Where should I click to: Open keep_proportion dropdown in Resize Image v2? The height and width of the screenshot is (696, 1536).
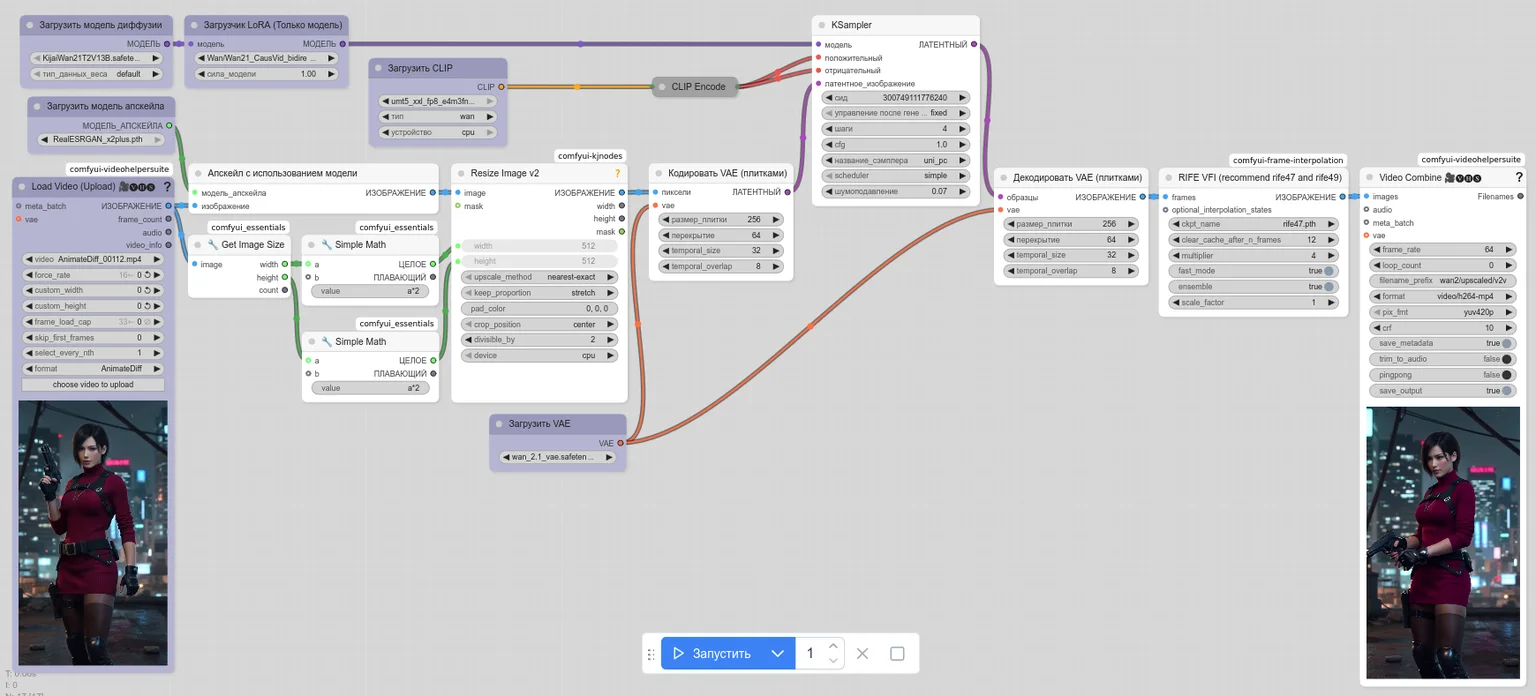539,293
